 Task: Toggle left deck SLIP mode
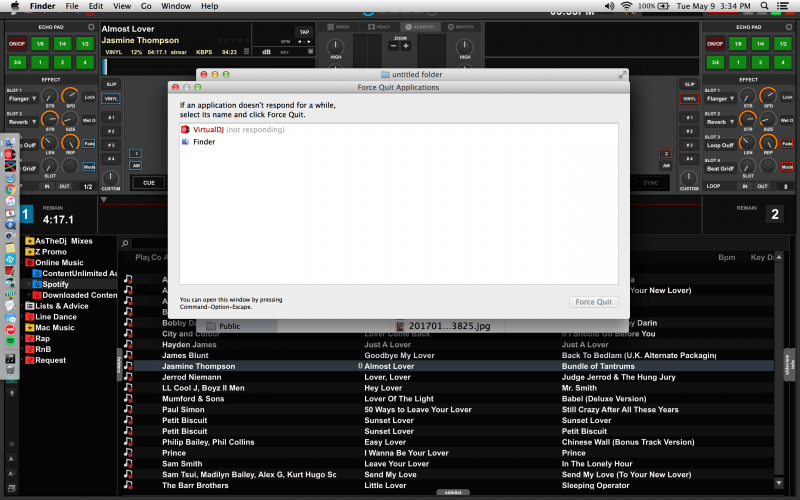pyautogui.click(x=111, y=84)
